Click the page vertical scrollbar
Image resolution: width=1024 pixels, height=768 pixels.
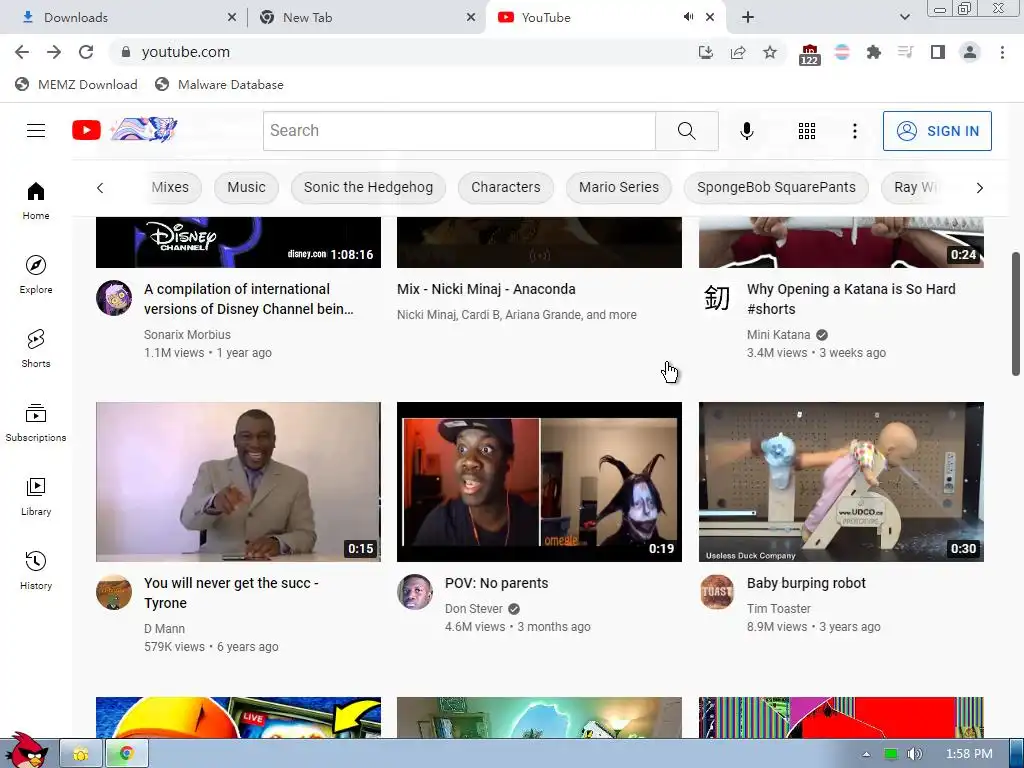(x=1016, y=313)
